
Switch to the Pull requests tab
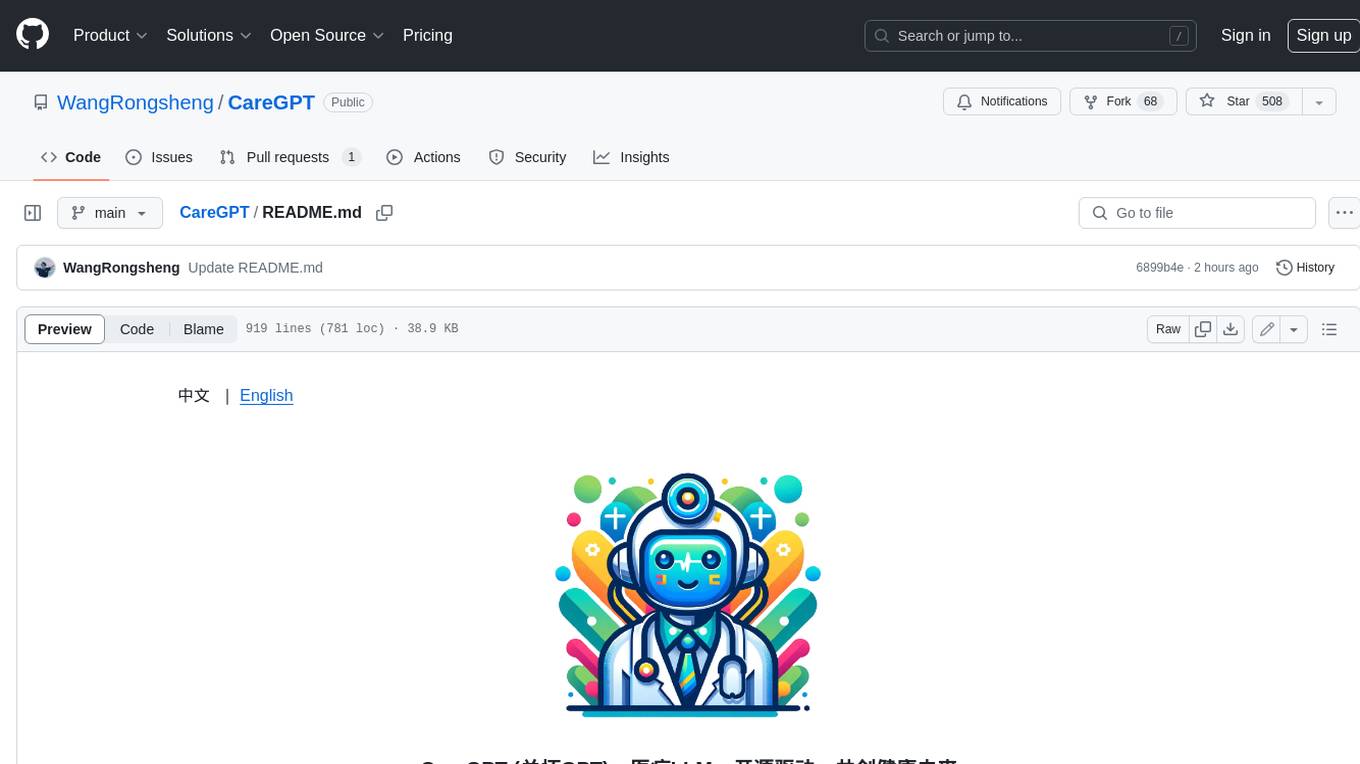[x=290, y=157]
